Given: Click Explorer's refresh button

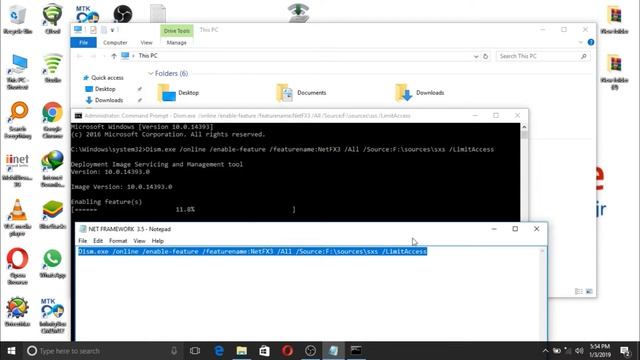Looking at the screenshot, I should [485, 56].
